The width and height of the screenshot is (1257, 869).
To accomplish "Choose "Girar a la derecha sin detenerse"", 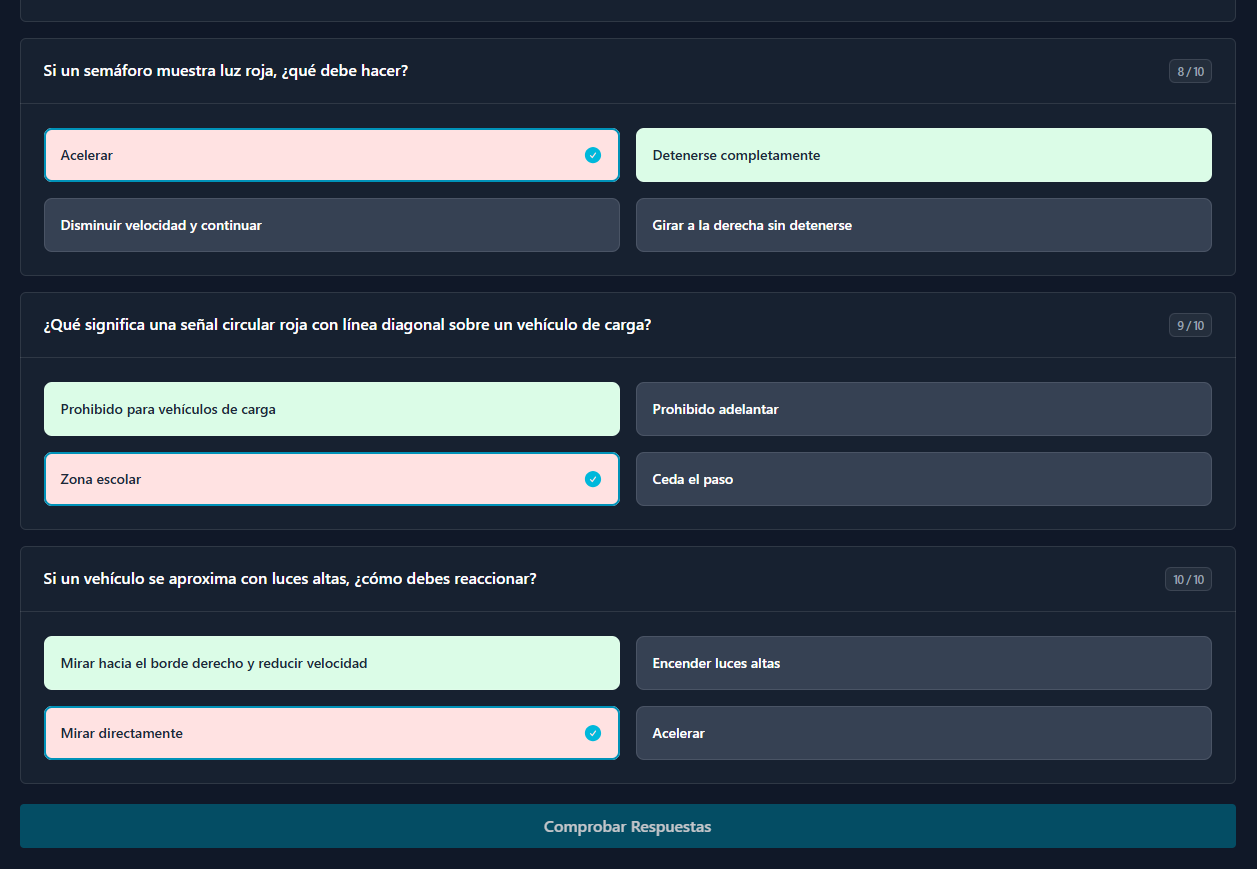I will tap(923, 225).
